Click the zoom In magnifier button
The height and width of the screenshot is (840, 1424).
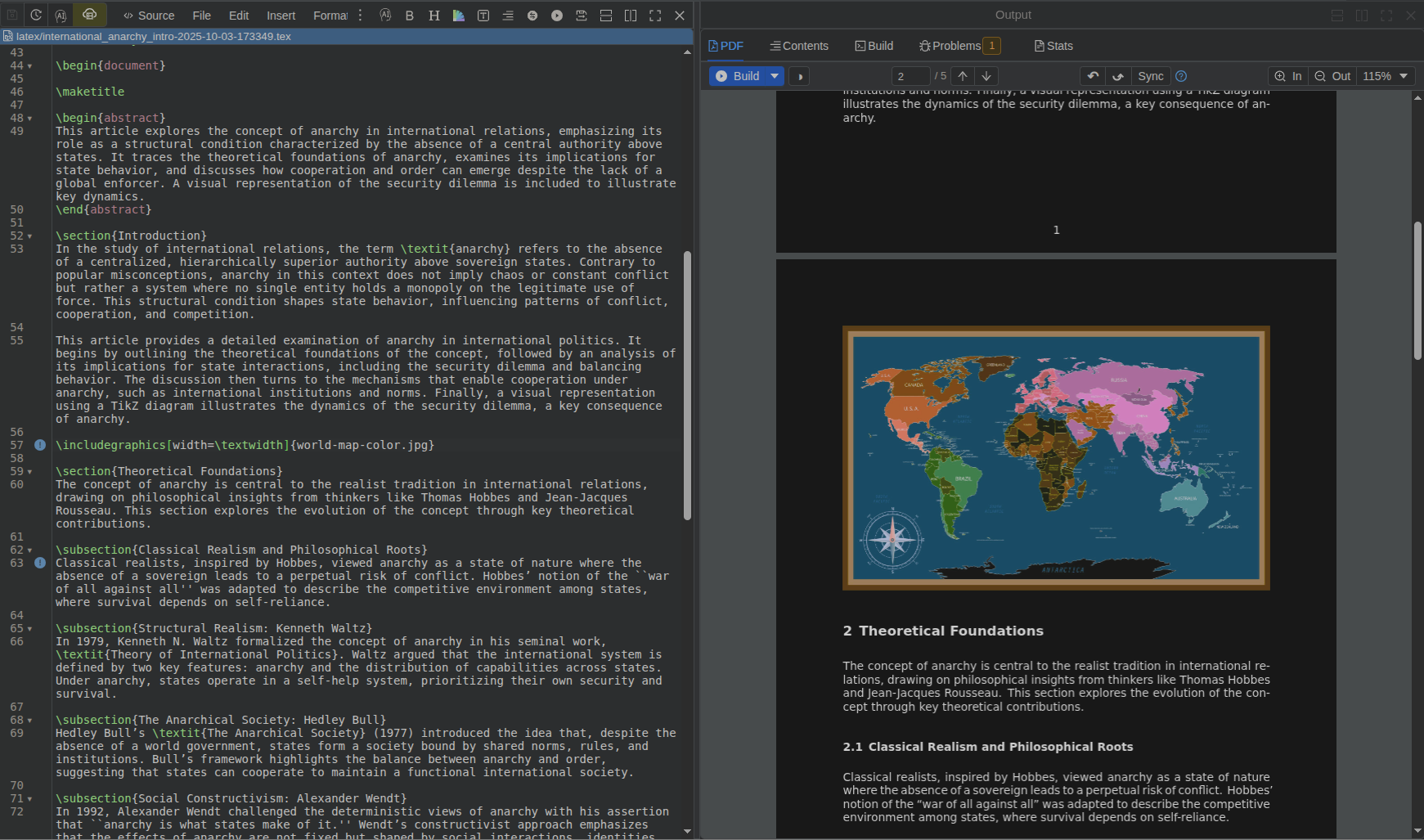point(1287,76)
